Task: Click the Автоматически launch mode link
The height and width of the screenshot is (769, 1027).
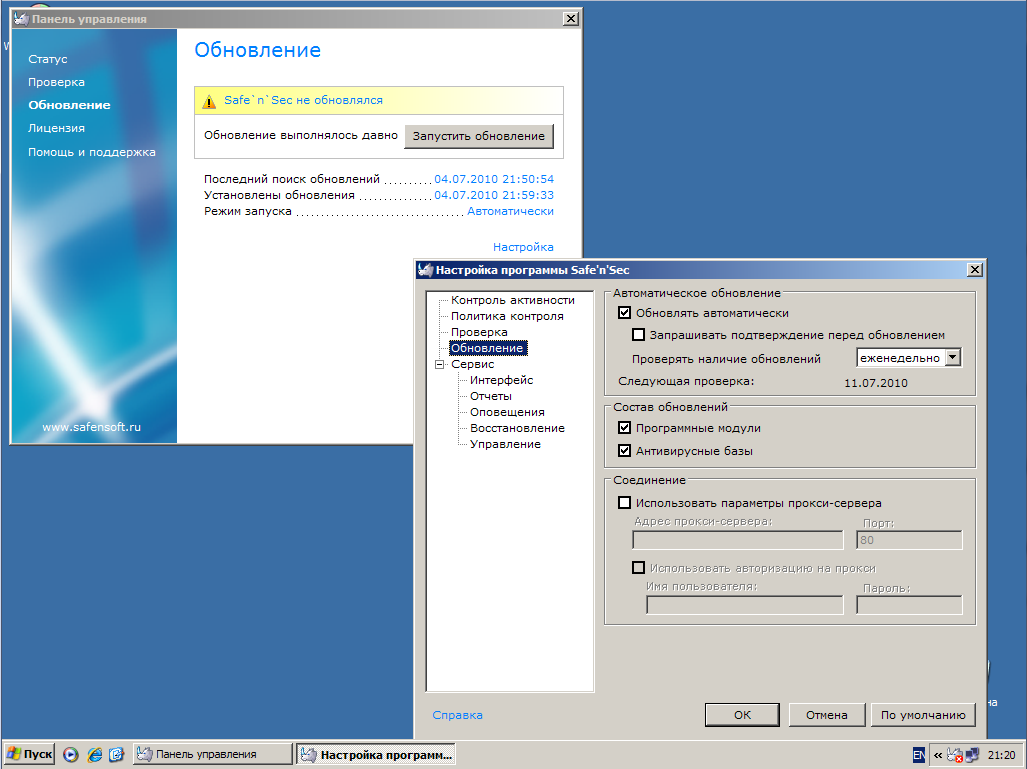Action: [510, 211]
